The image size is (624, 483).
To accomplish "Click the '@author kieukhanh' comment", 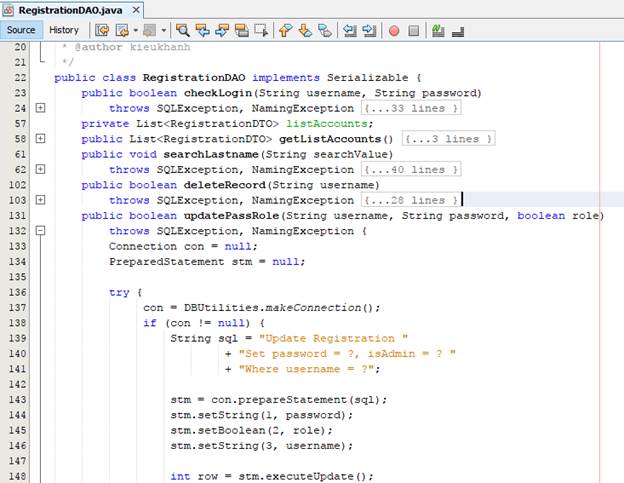I will pyautogui.click(x=133, y=47).
